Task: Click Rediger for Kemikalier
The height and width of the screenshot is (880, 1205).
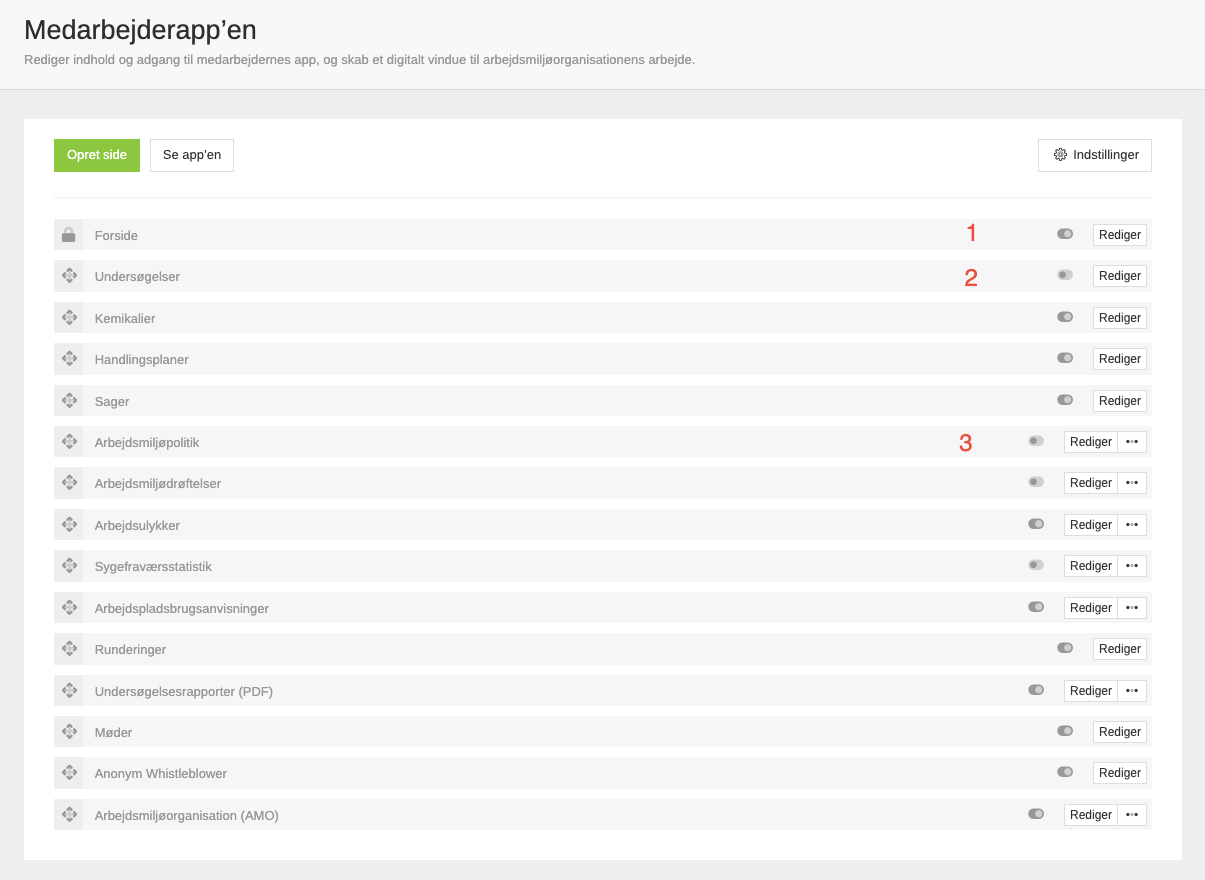Action: [x=1120, y=318]
